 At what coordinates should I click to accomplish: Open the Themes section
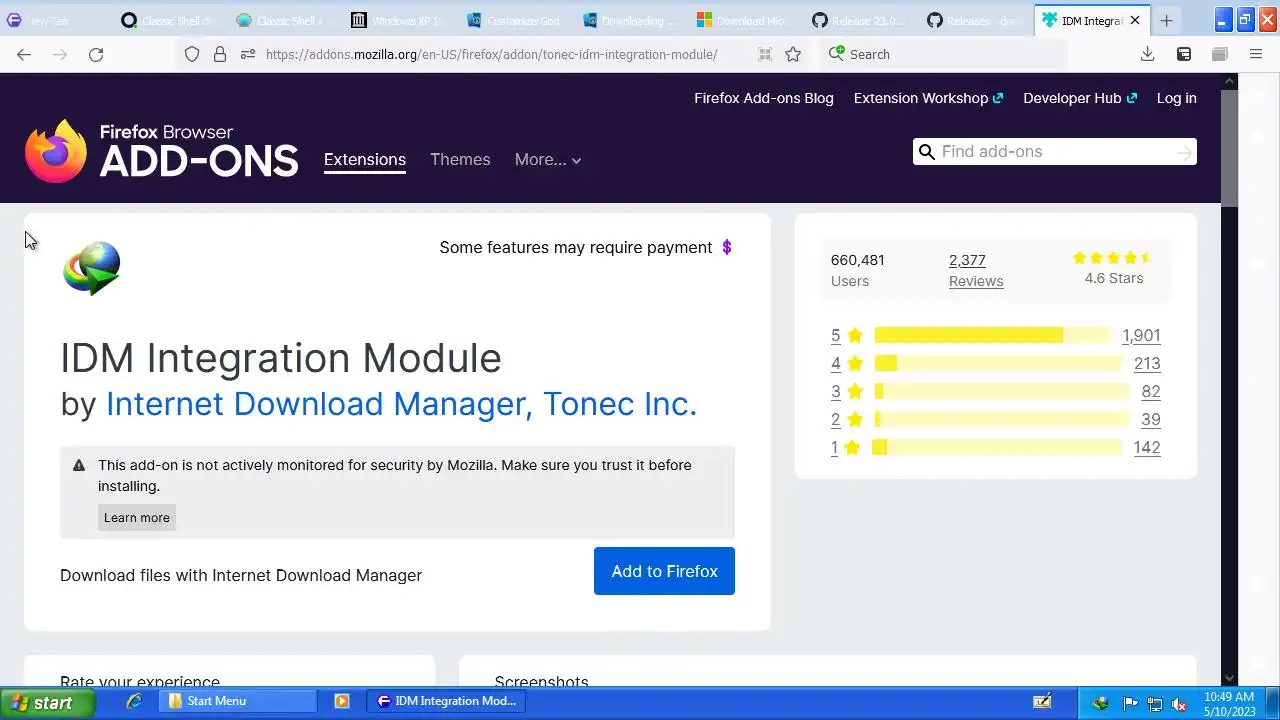(x=460, y=160)
